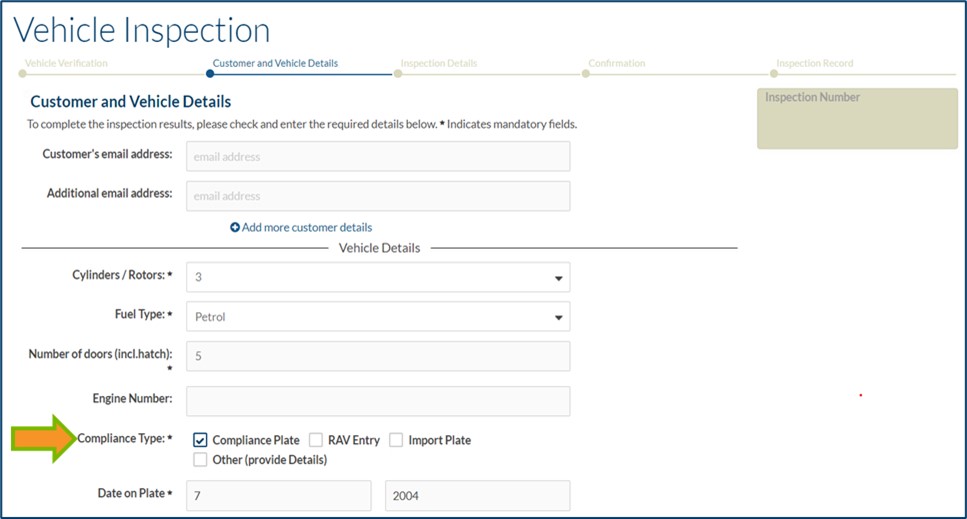Uncheck the Compliance Plate checkbox

tap(201, 440)
